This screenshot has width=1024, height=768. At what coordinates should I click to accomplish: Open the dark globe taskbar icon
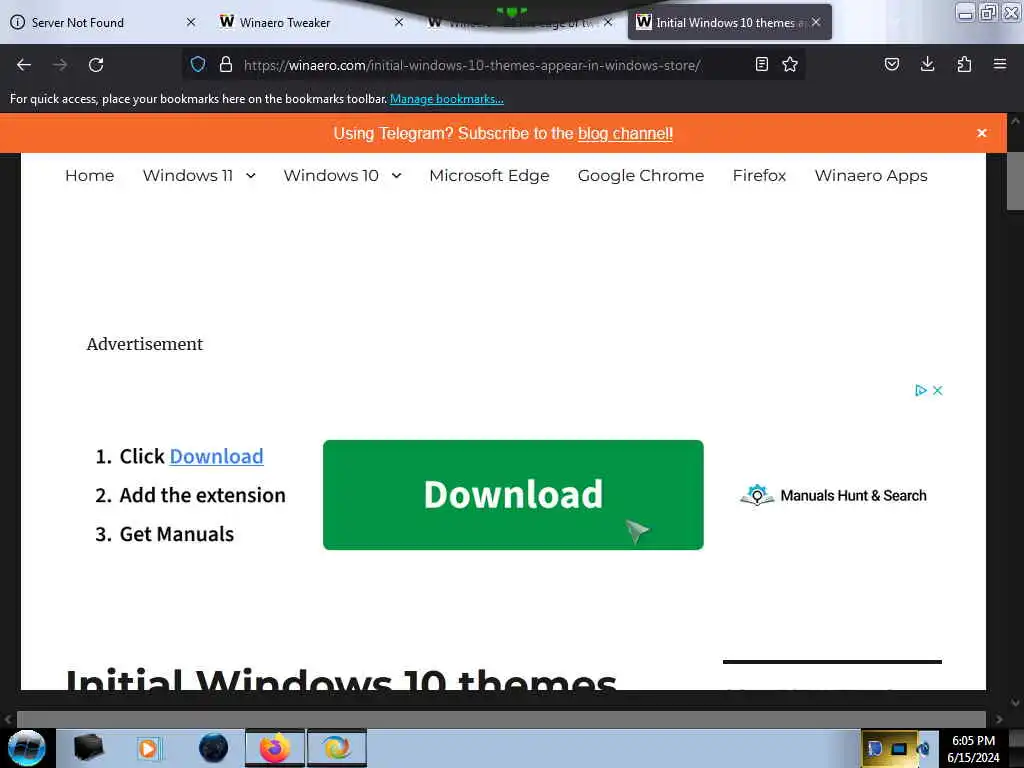pyautogui.click(x=214, y=748)
